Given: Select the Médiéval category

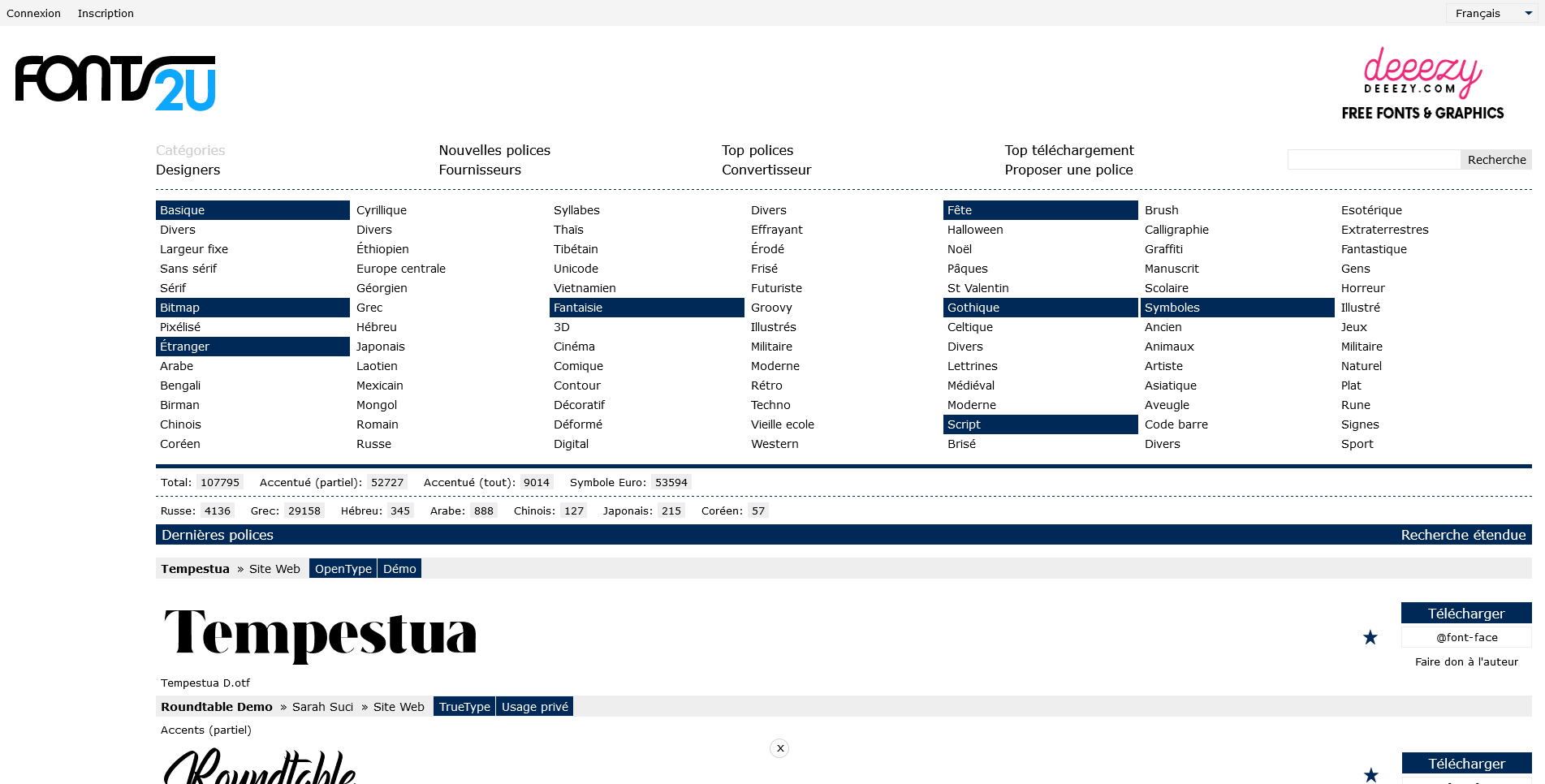Looking at the screenshot, I should click(971, 386).
